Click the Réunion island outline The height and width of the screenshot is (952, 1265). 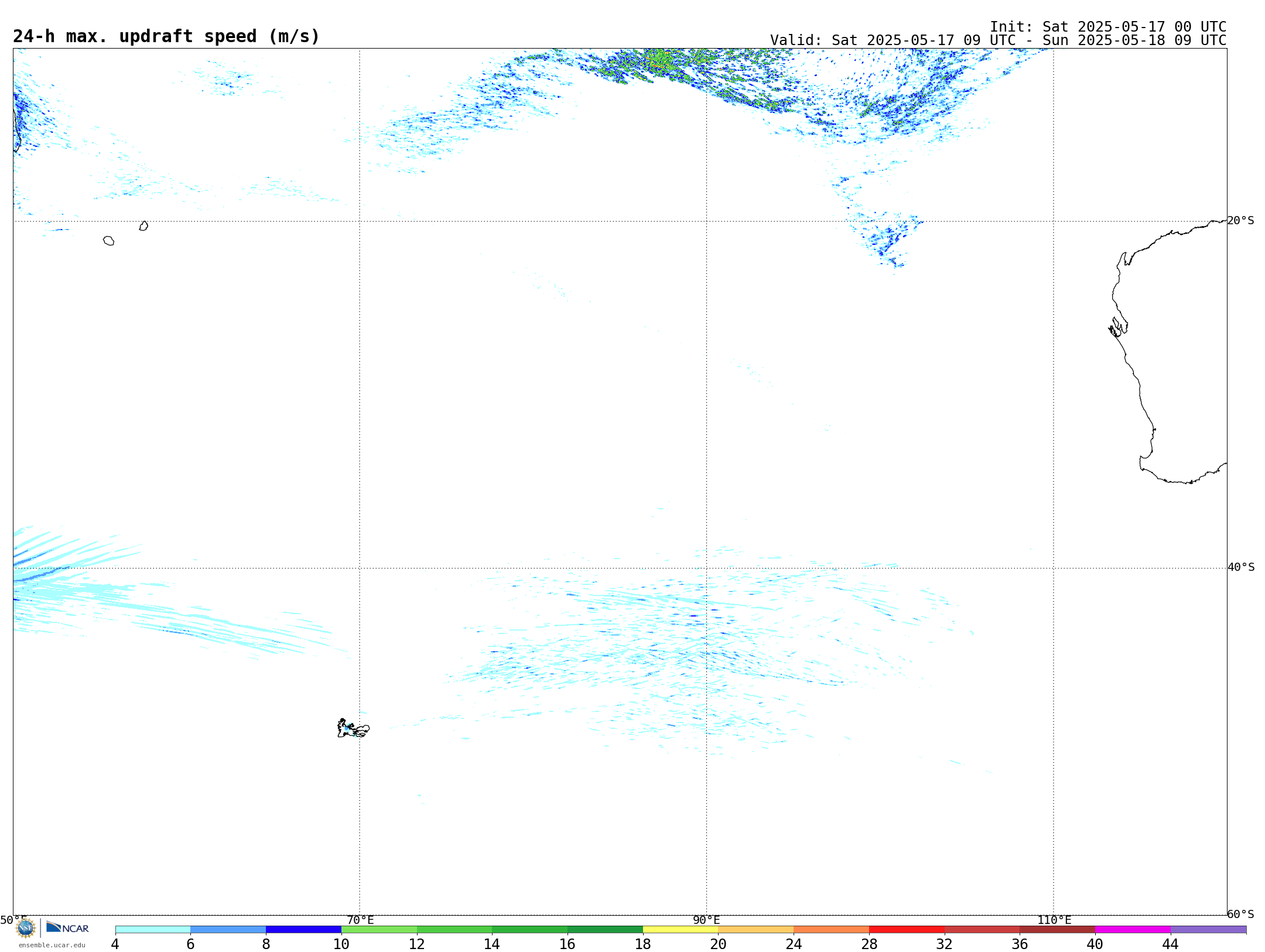[x=108, y=241]
